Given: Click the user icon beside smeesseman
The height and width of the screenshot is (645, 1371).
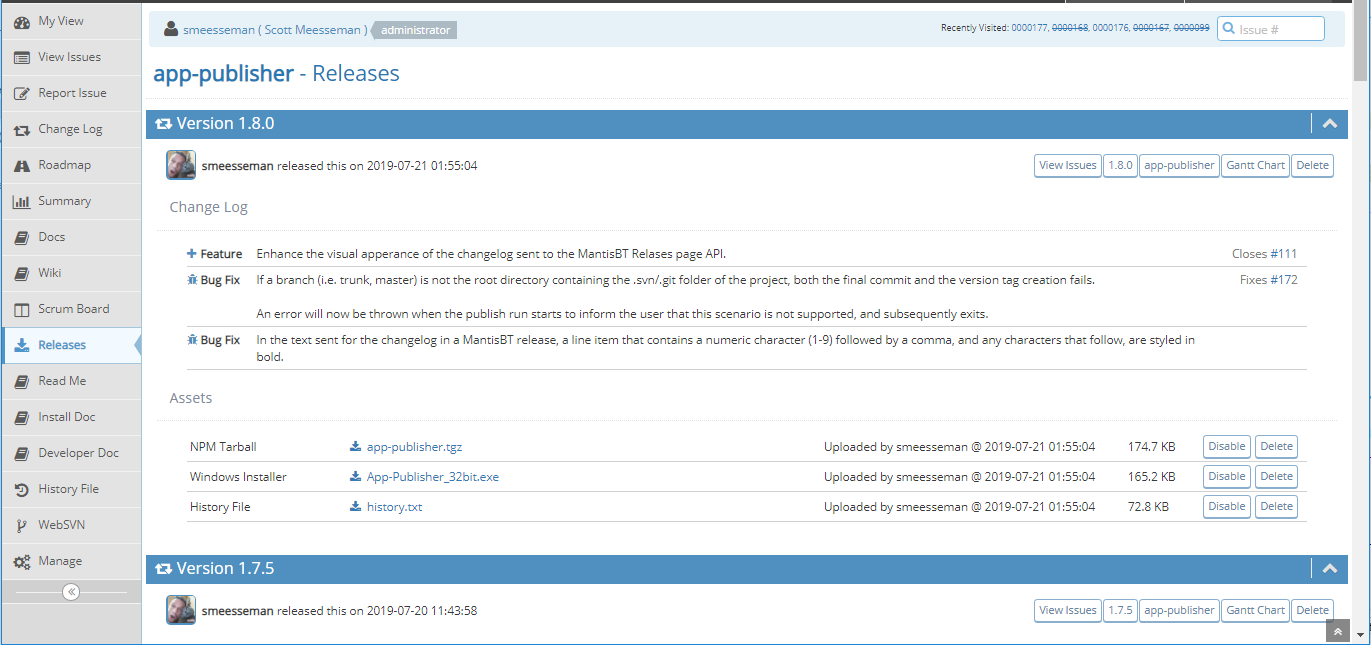Looking at the screenshot, I should 170,29.
